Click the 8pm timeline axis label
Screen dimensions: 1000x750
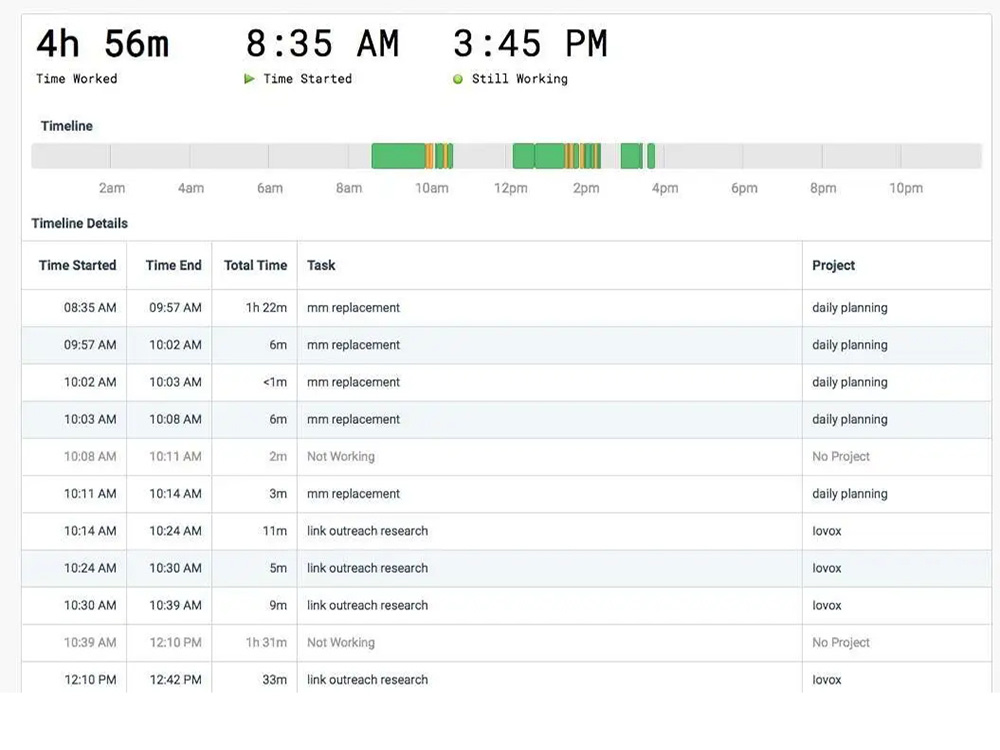(x=823, y=188)
